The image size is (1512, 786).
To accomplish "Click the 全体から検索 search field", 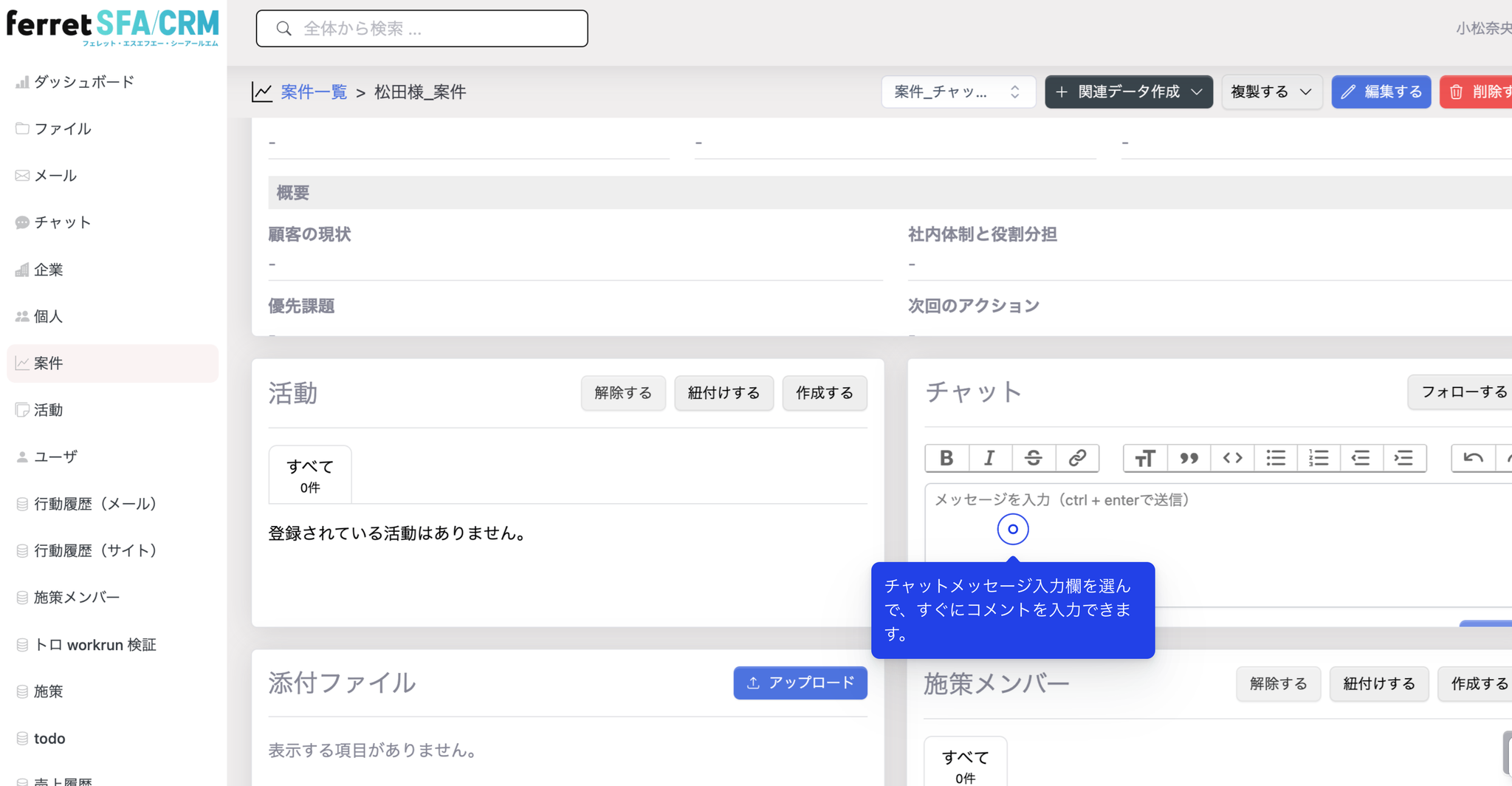I will (x=422, y=29).
